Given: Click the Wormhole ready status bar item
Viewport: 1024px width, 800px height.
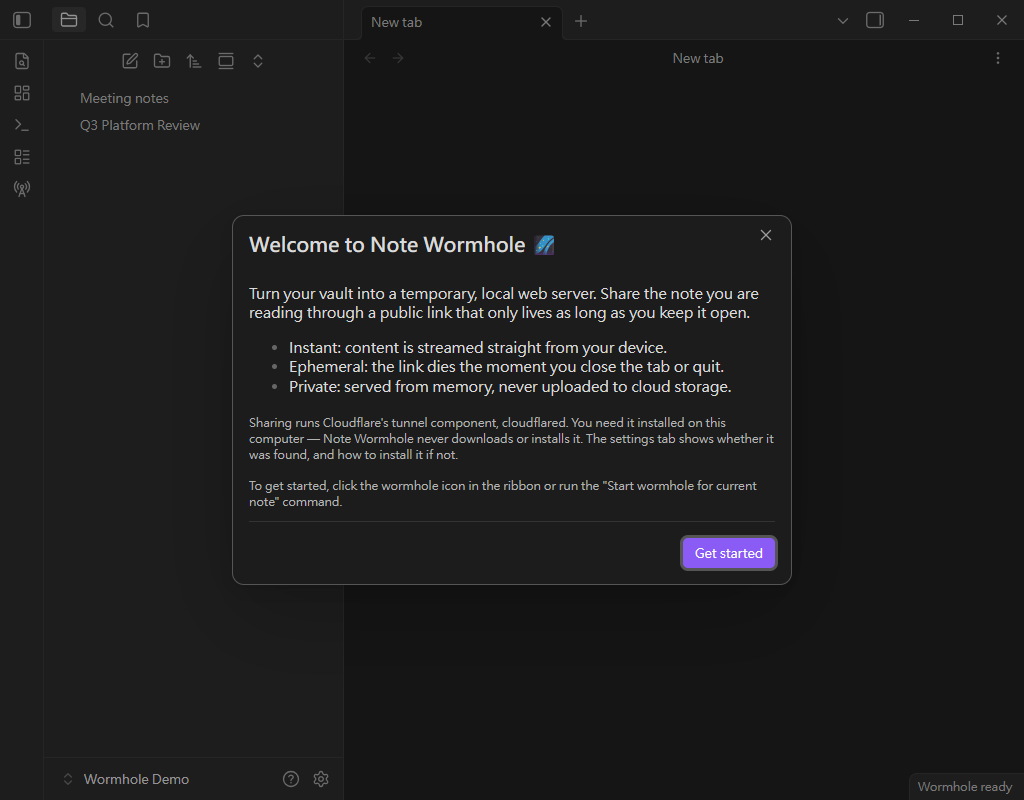Looking at the screenshot, I should click(x=965, y=787).
